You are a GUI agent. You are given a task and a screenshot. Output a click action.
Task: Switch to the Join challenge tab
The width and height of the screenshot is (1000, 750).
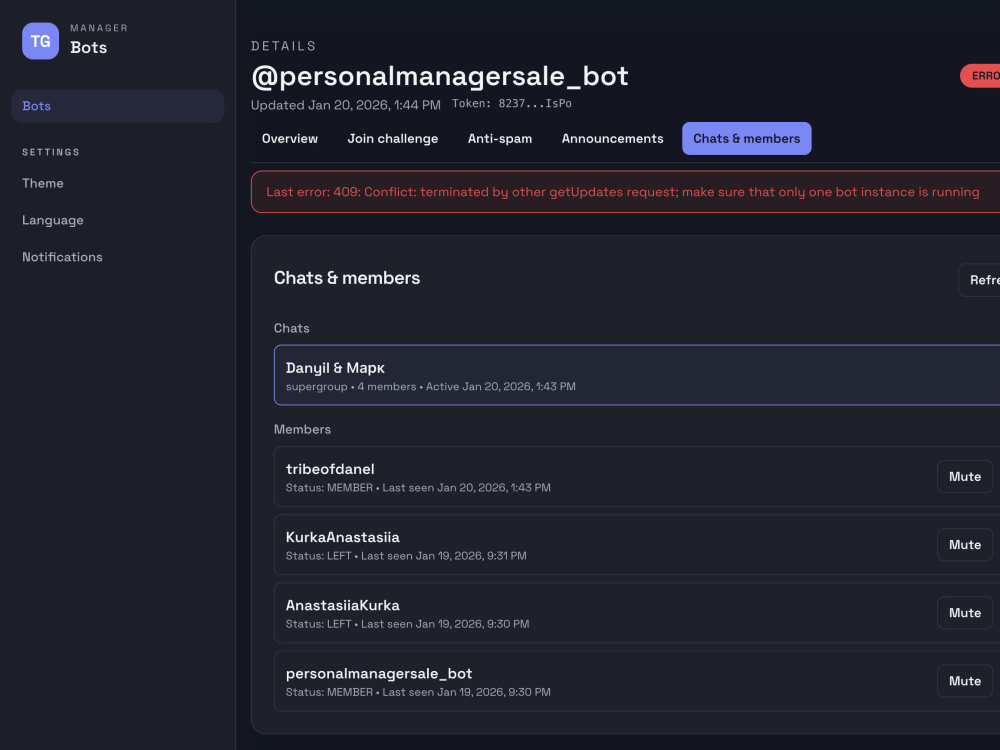click(x=393, y=138)
